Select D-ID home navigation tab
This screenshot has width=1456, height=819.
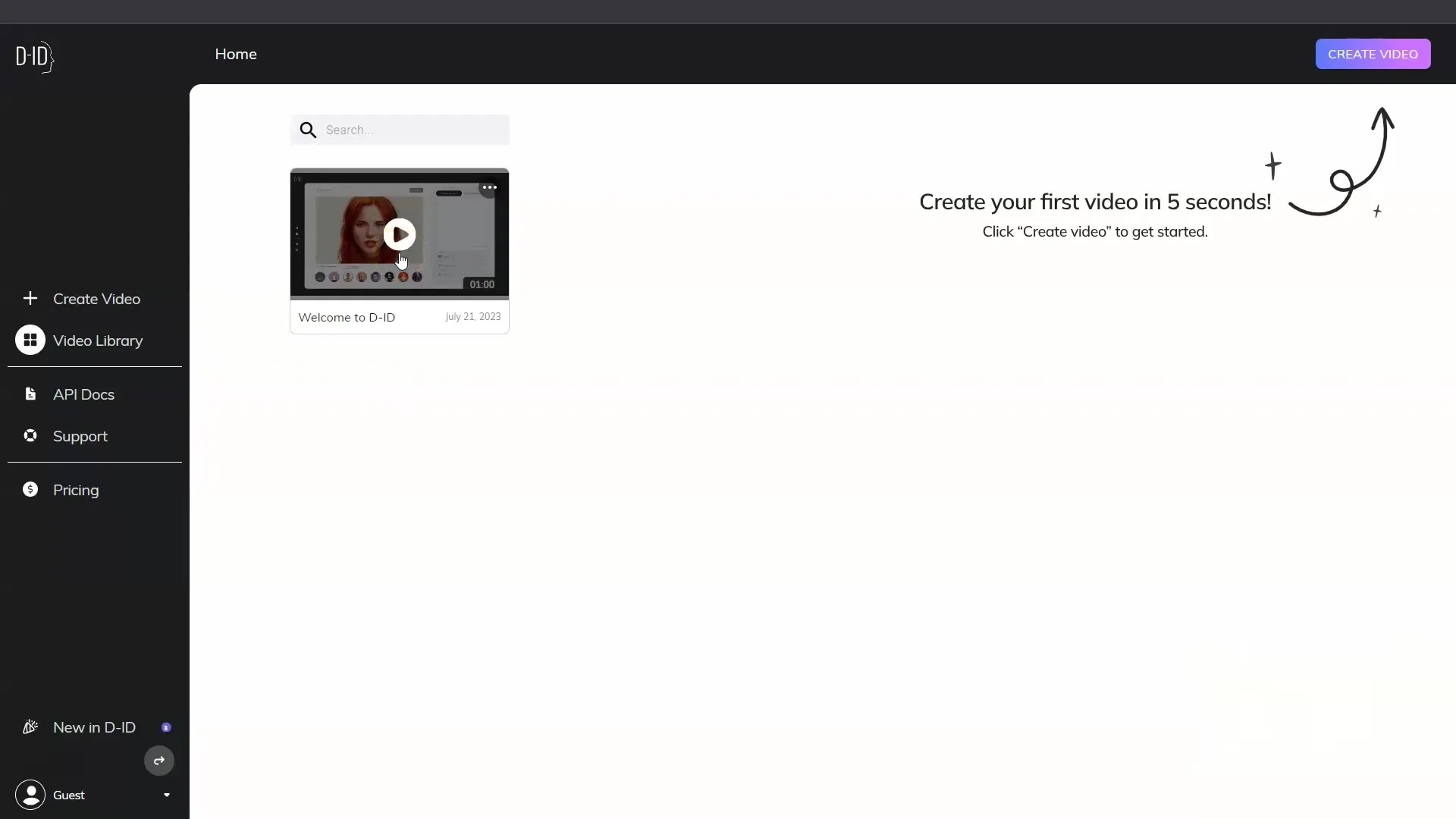coord(235,53)
